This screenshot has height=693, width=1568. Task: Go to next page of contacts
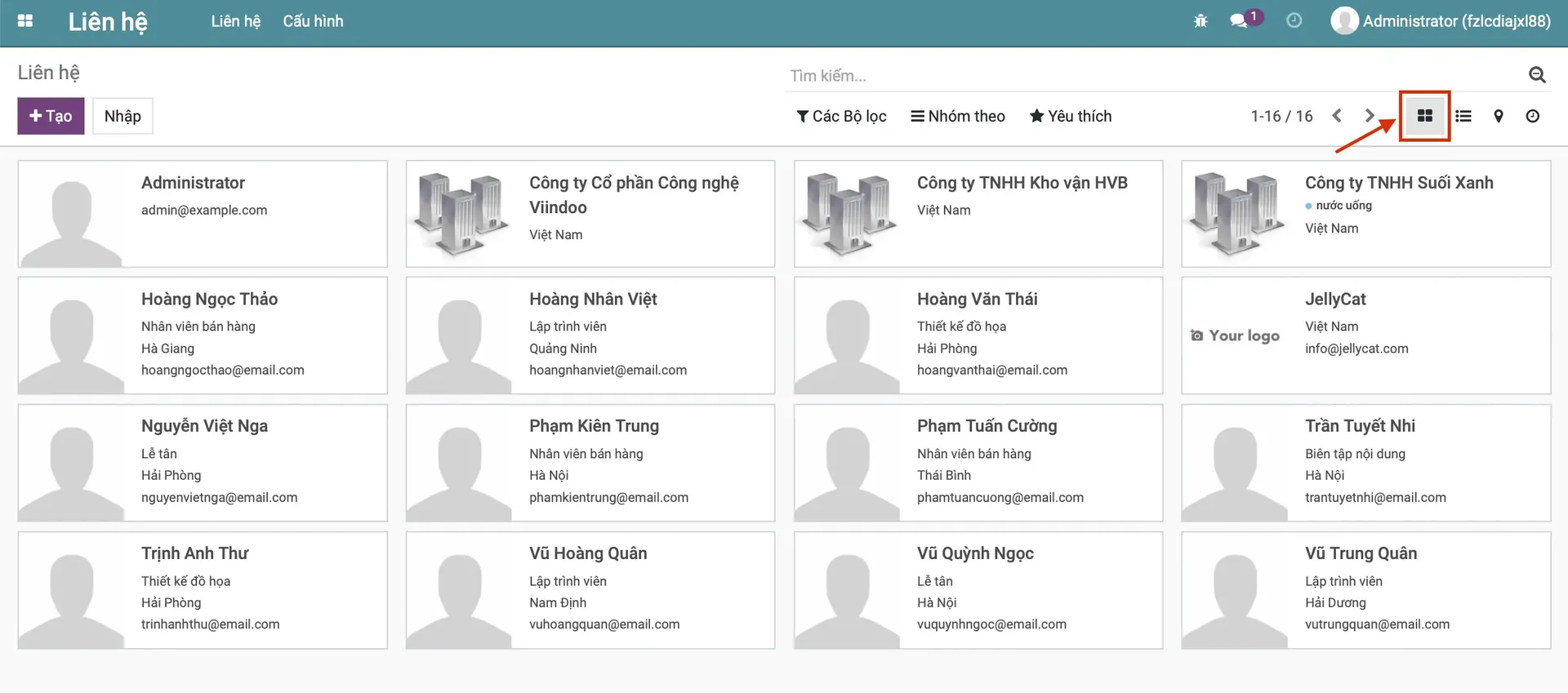[x=1370, y=116]
